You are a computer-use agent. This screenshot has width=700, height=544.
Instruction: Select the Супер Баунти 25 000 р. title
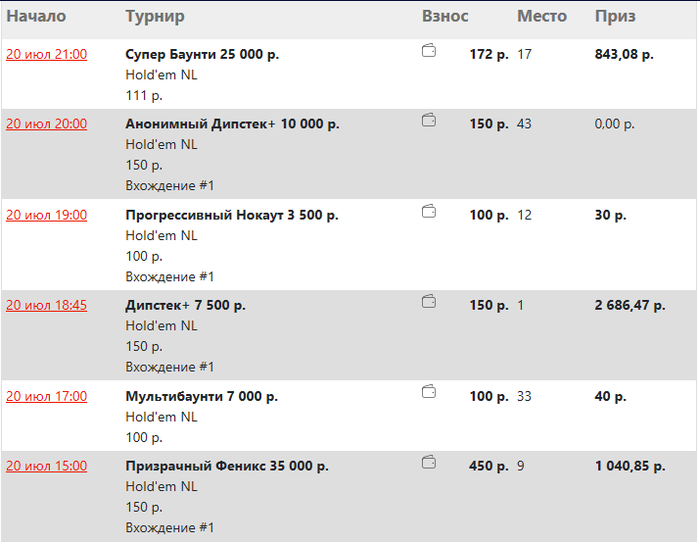click(x=202, y=54)
